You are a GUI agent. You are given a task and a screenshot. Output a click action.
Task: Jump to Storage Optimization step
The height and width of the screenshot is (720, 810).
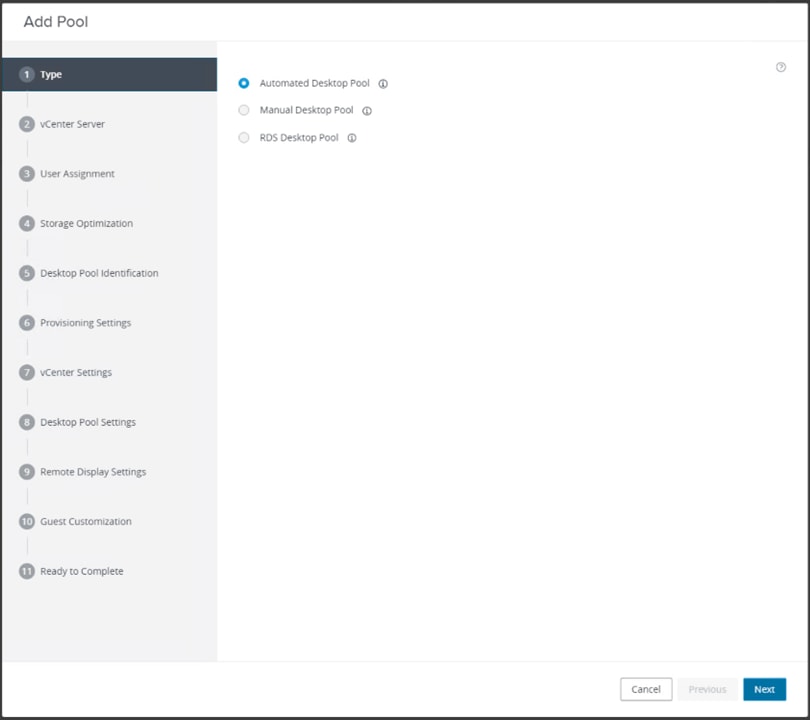(x=86, y=223)
